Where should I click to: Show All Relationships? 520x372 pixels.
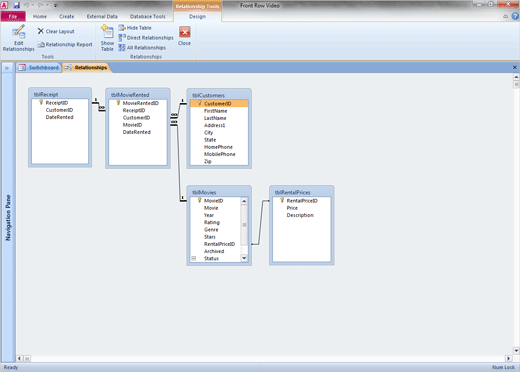click(142, 48)
